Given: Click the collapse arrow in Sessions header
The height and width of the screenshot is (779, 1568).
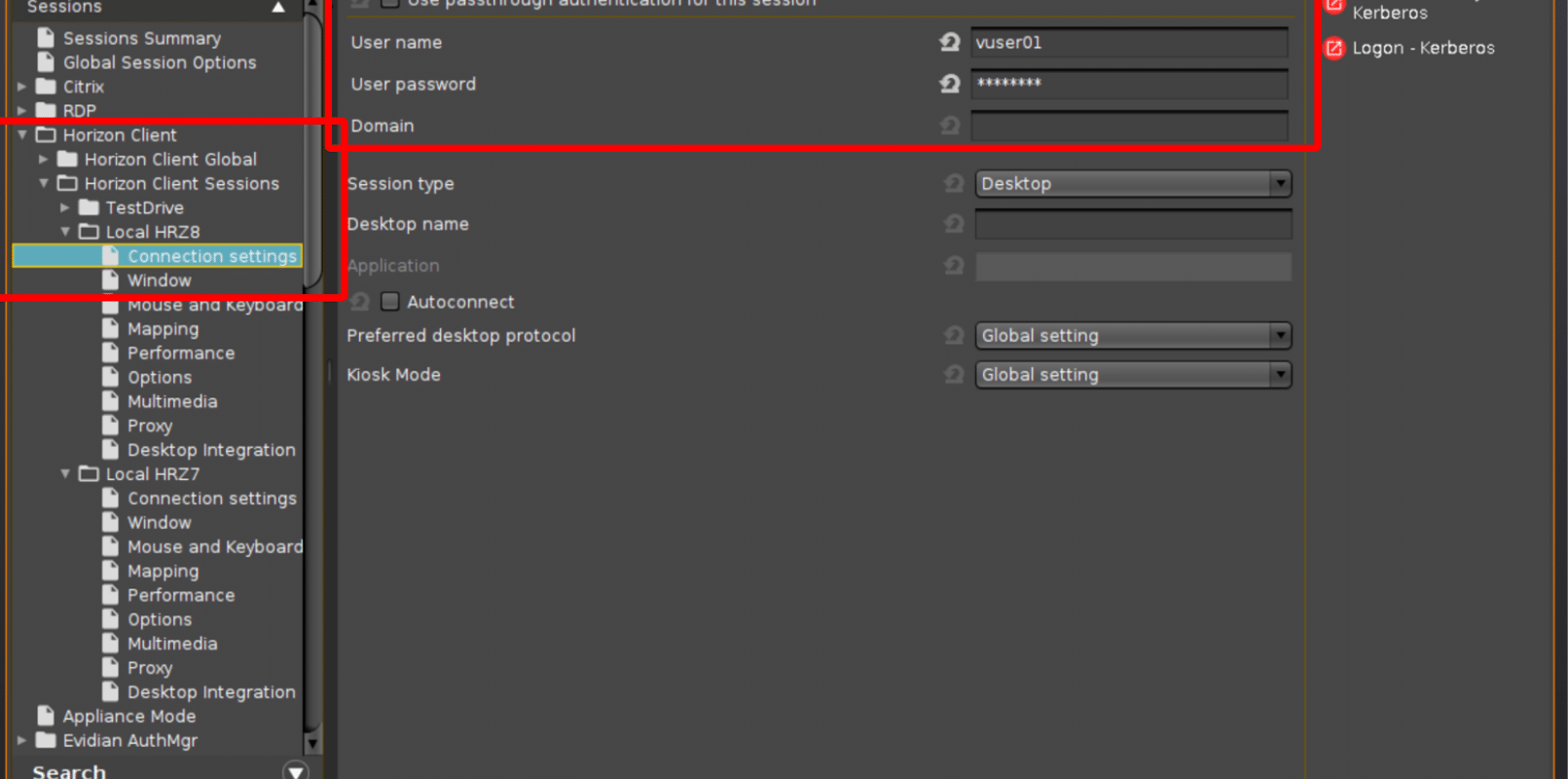Looking at the screenshot, I should [x=278, y=7].
